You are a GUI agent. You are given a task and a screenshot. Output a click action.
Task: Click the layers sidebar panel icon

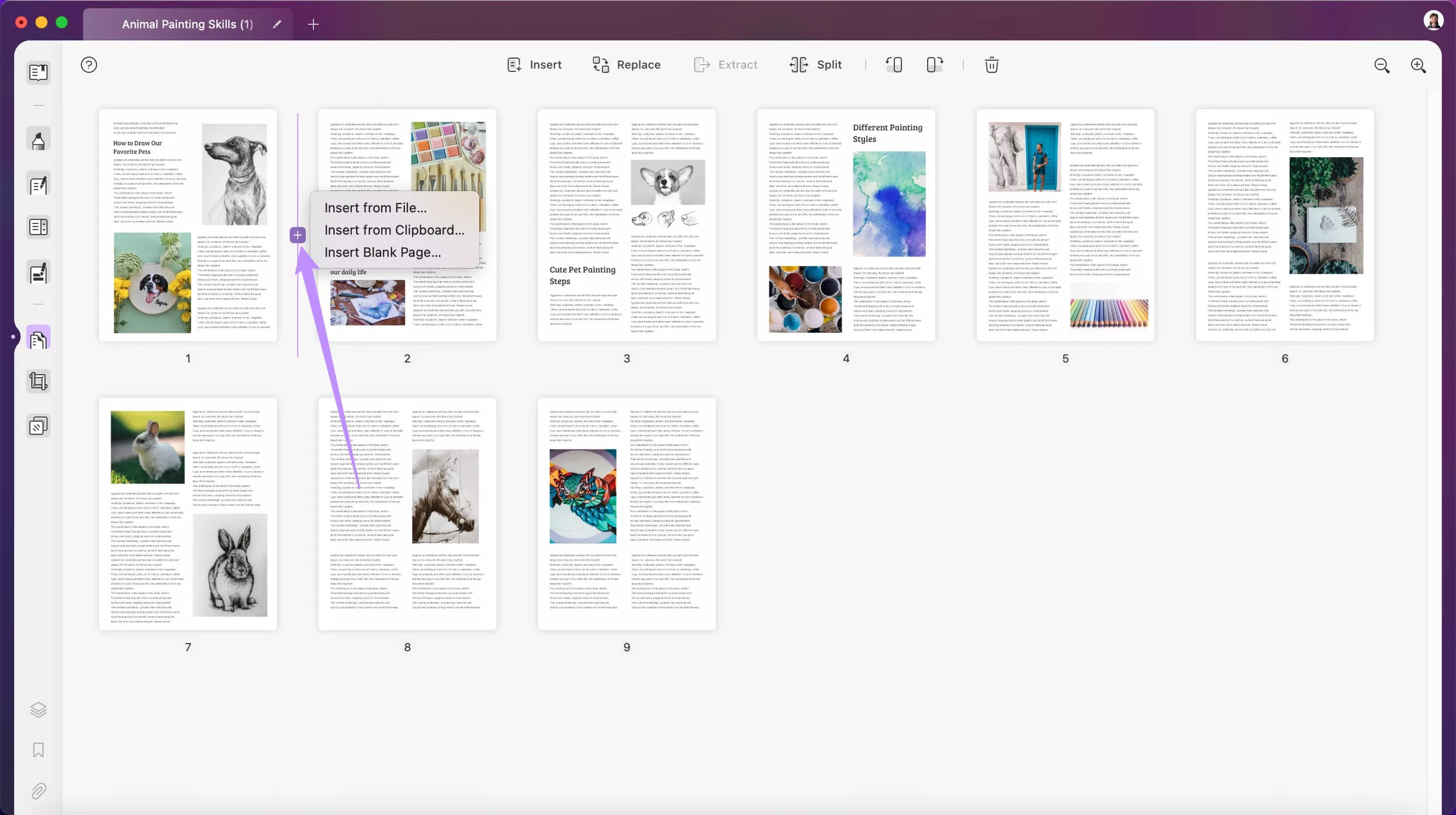point(38,709)
